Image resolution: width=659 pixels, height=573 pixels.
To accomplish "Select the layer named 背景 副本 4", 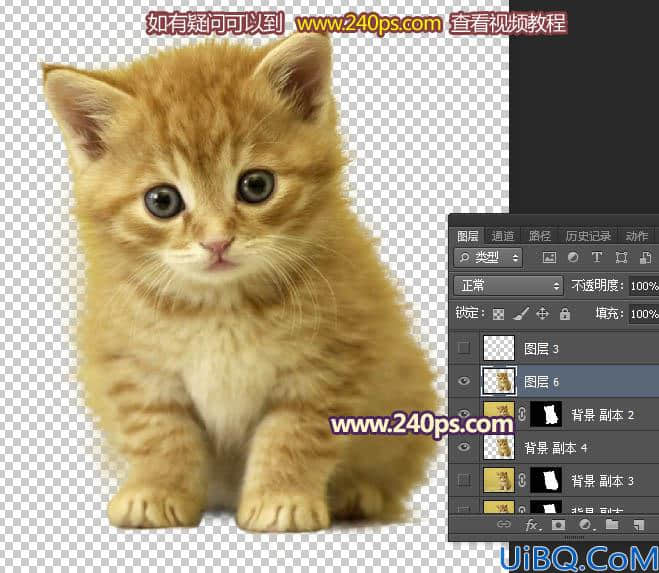I will pos(555,447).
